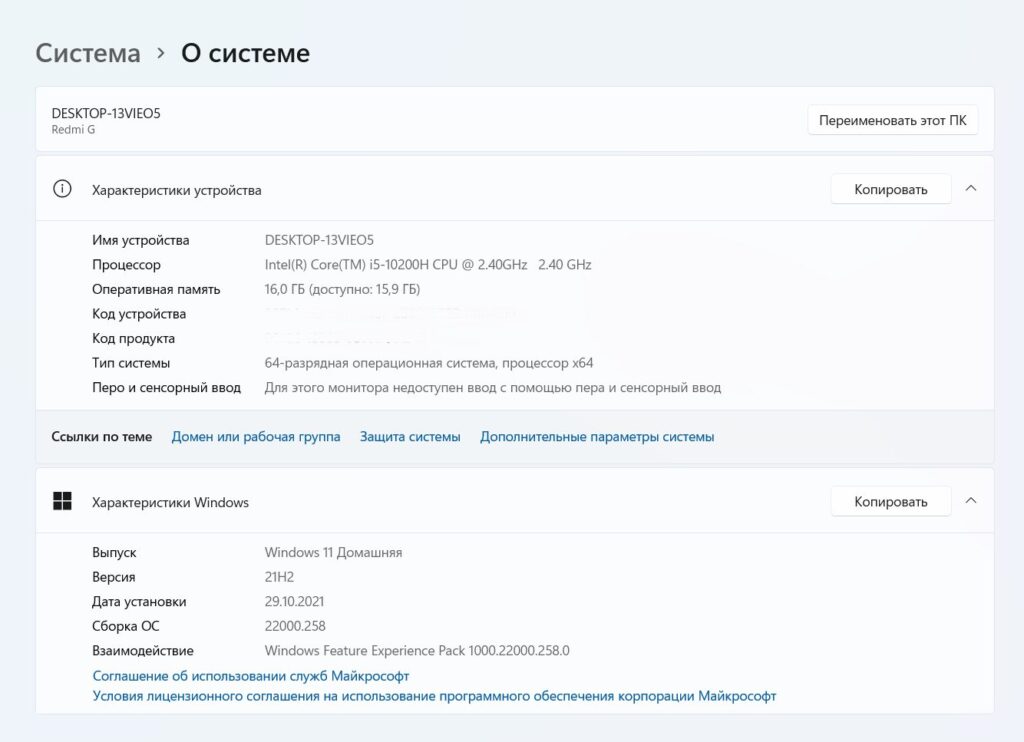This screenshot has height=742, width=1024.
Task: Open Дополнительные параметры системы link
Action: tap(597, 436)
